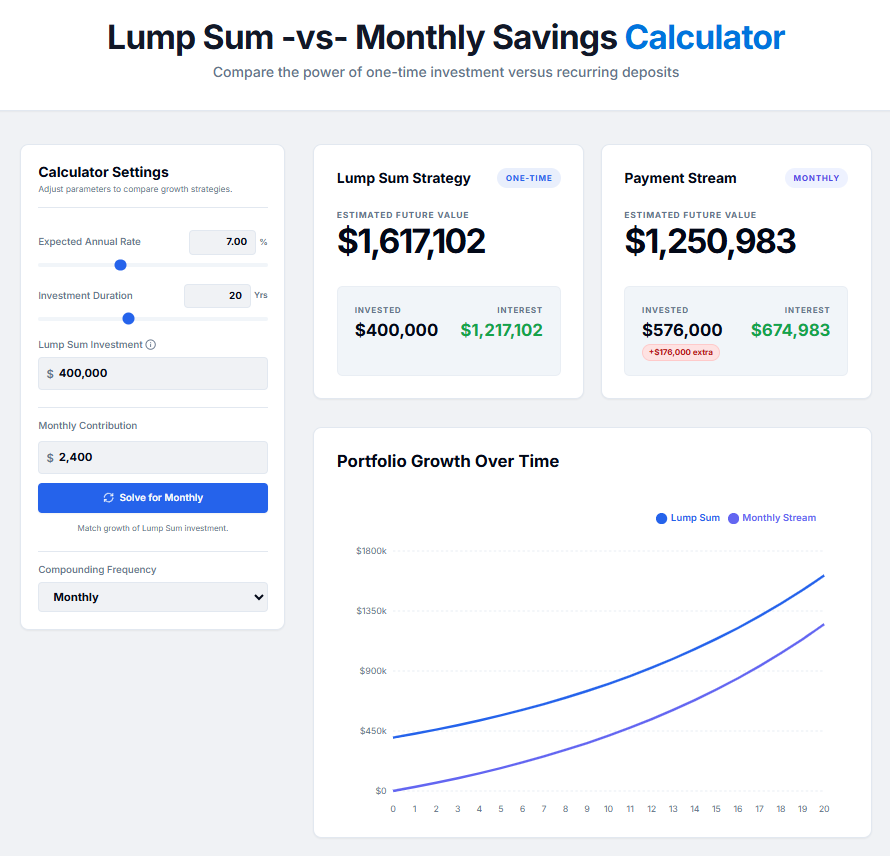
Task: Focus the Expected Annual Rate percent input
Action: coord(222,242)
